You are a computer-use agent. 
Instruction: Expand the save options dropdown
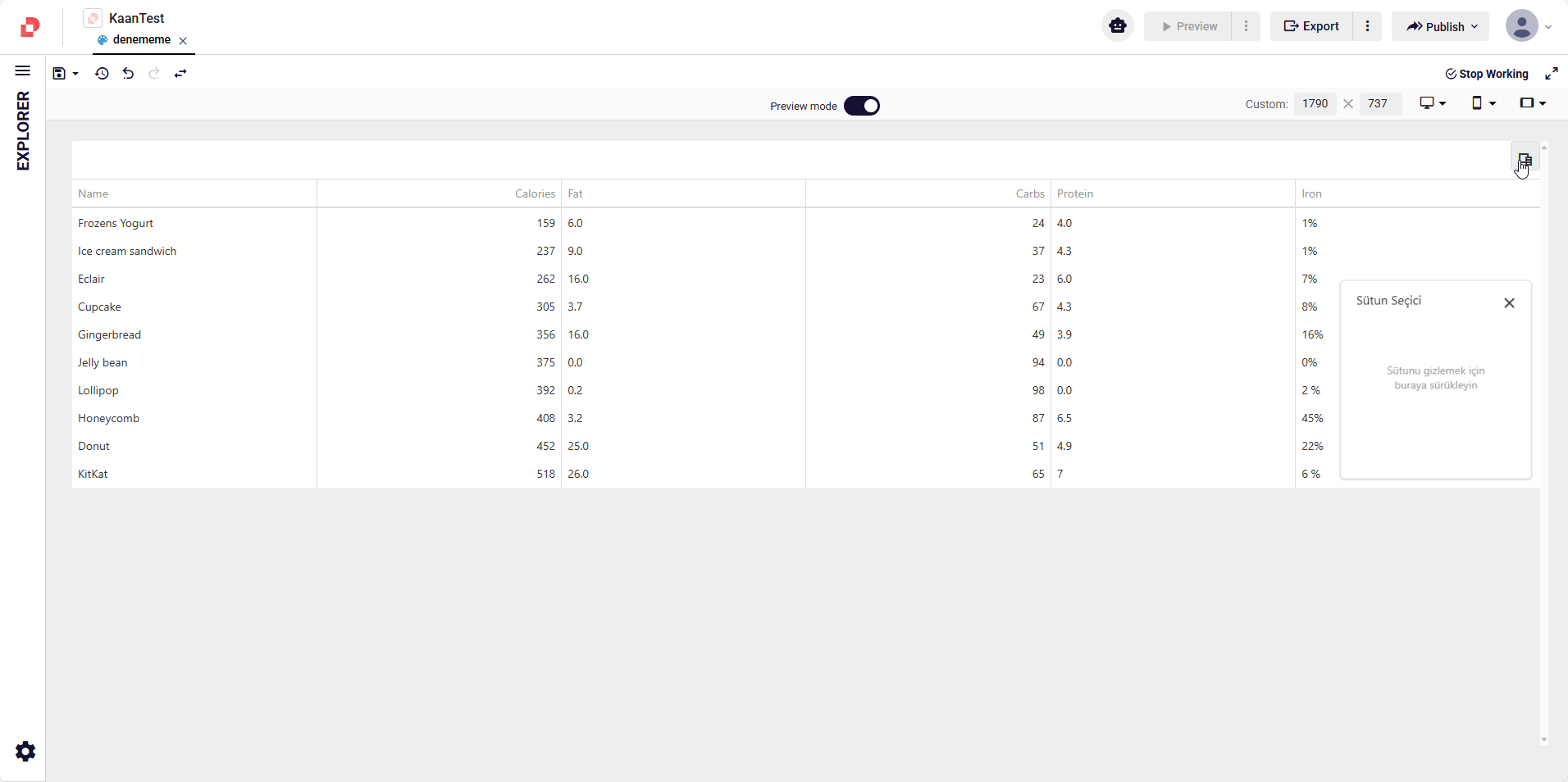pos(75,74)
